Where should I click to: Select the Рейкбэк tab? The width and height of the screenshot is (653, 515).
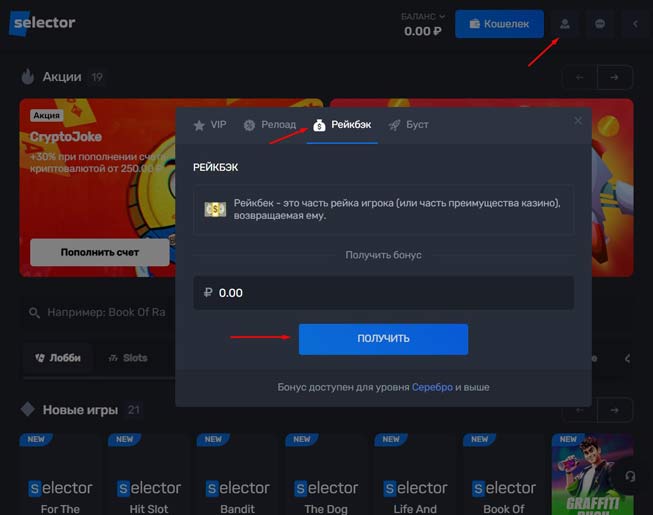coord(342,125)
